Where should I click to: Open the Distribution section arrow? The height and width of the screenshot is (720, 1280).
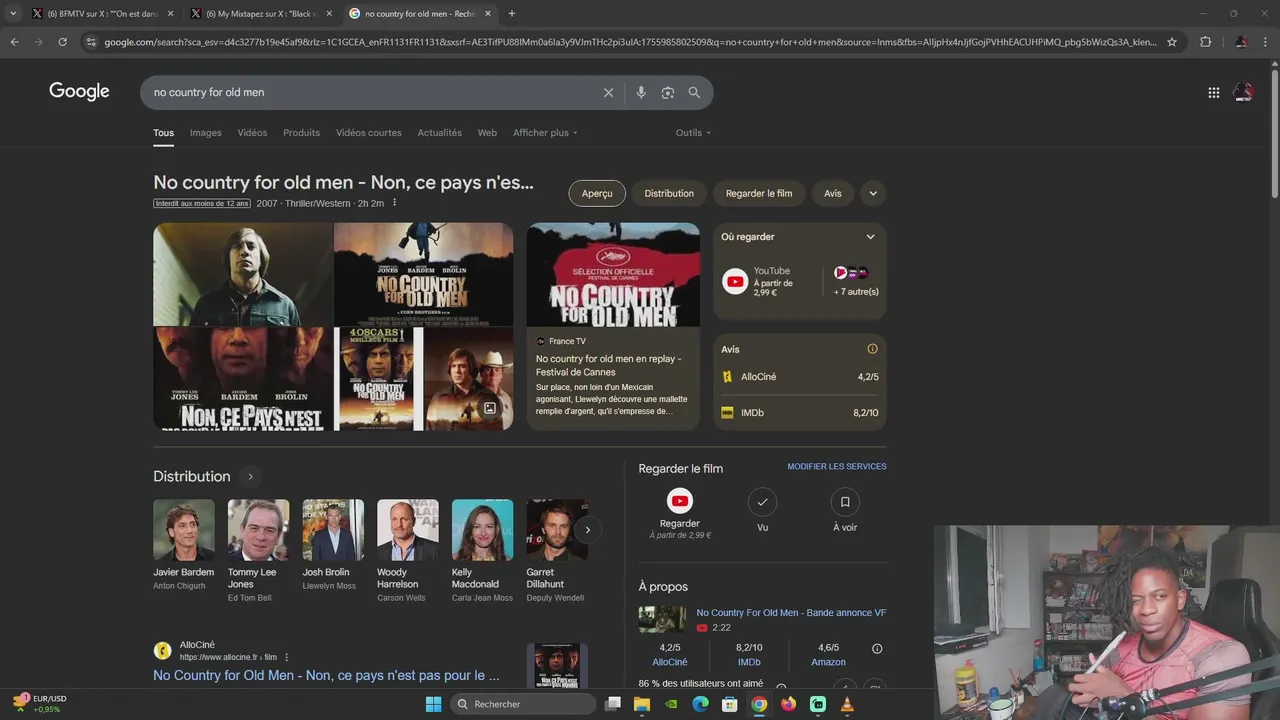[x=250, y=477]
